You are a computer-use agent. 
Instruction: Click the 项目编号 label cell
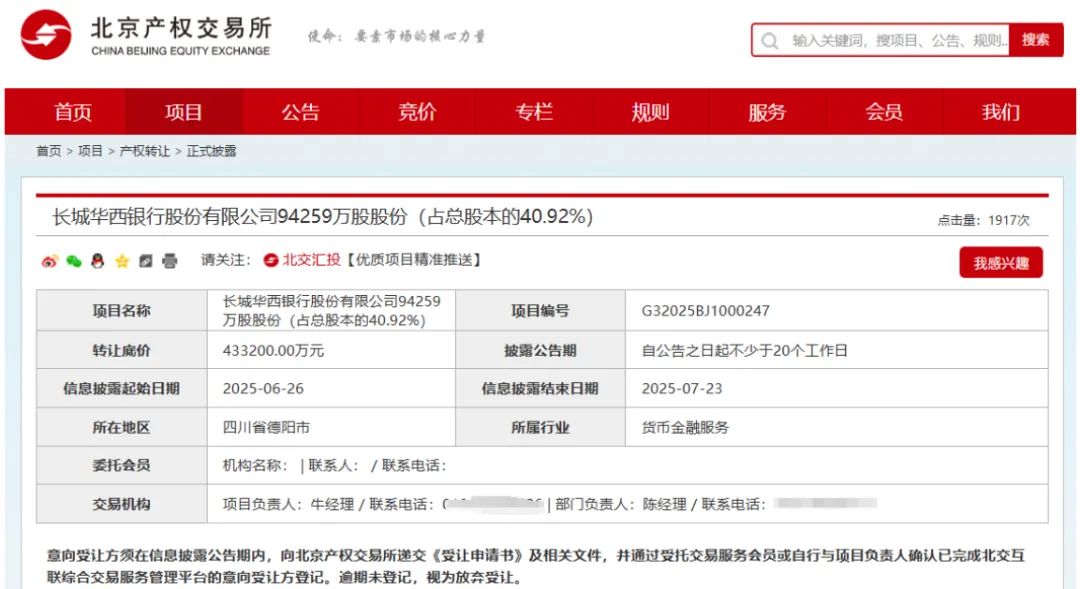coord(541,311)
